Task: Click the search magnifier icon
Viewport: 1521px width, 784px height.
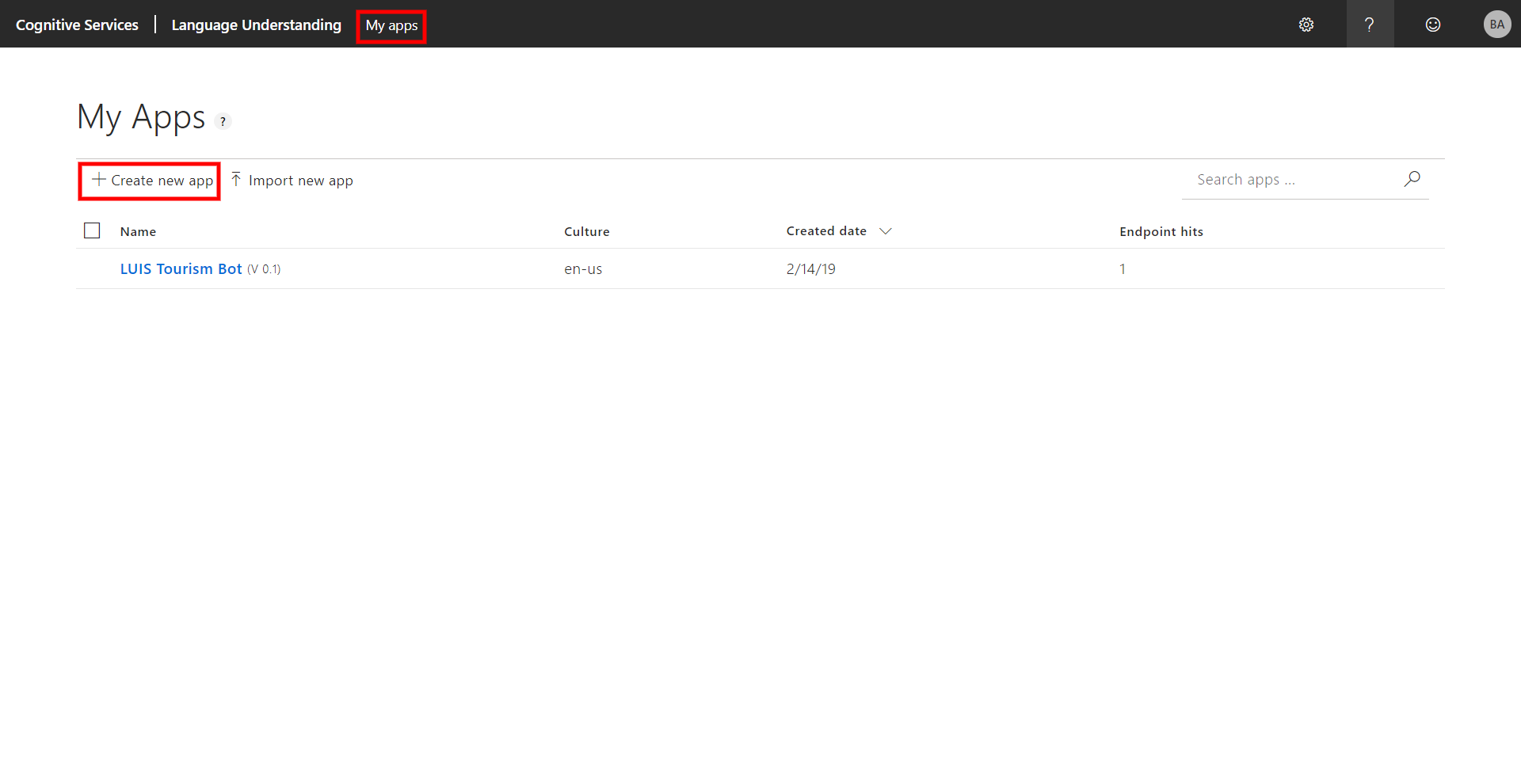Action: point(1412,179)
